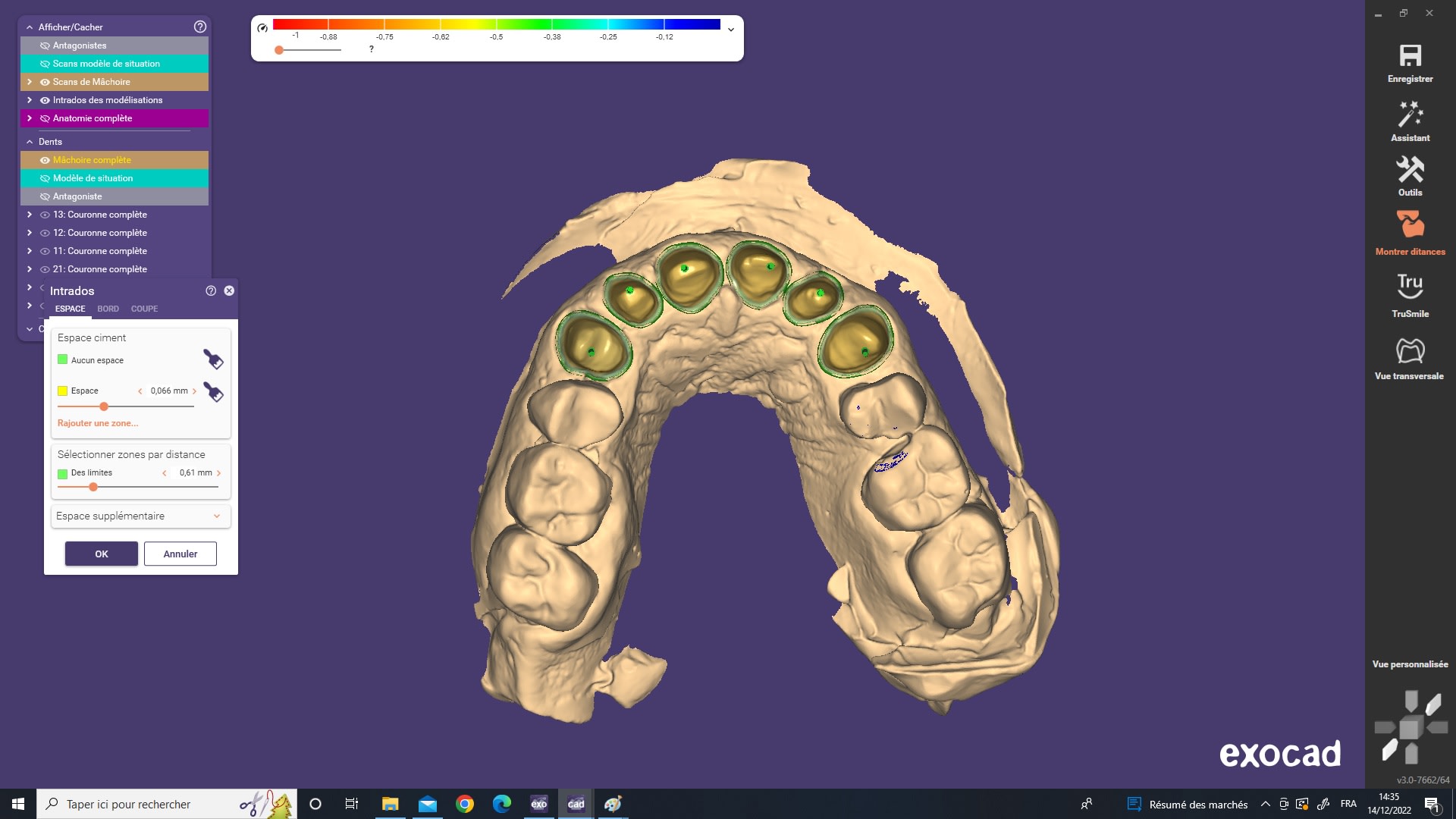This screenshot has height=819, width=1456.
Task: Open the Paint app in taskbar
Action: pyautogui.click(x=613, y=804)
